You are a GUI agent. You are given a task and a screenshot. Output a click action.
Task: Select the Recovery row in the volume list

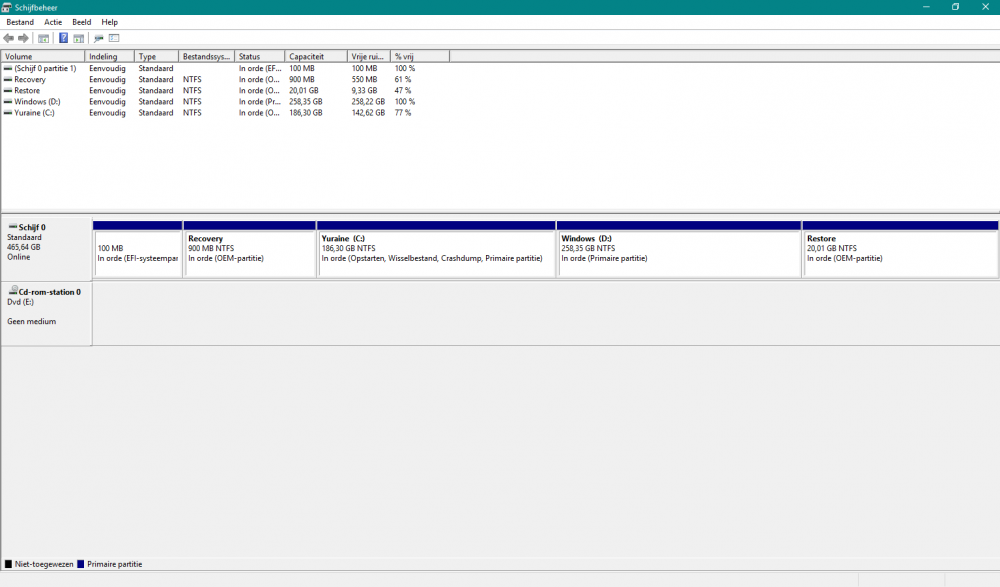pyautogui.click(x=30, y=79)
